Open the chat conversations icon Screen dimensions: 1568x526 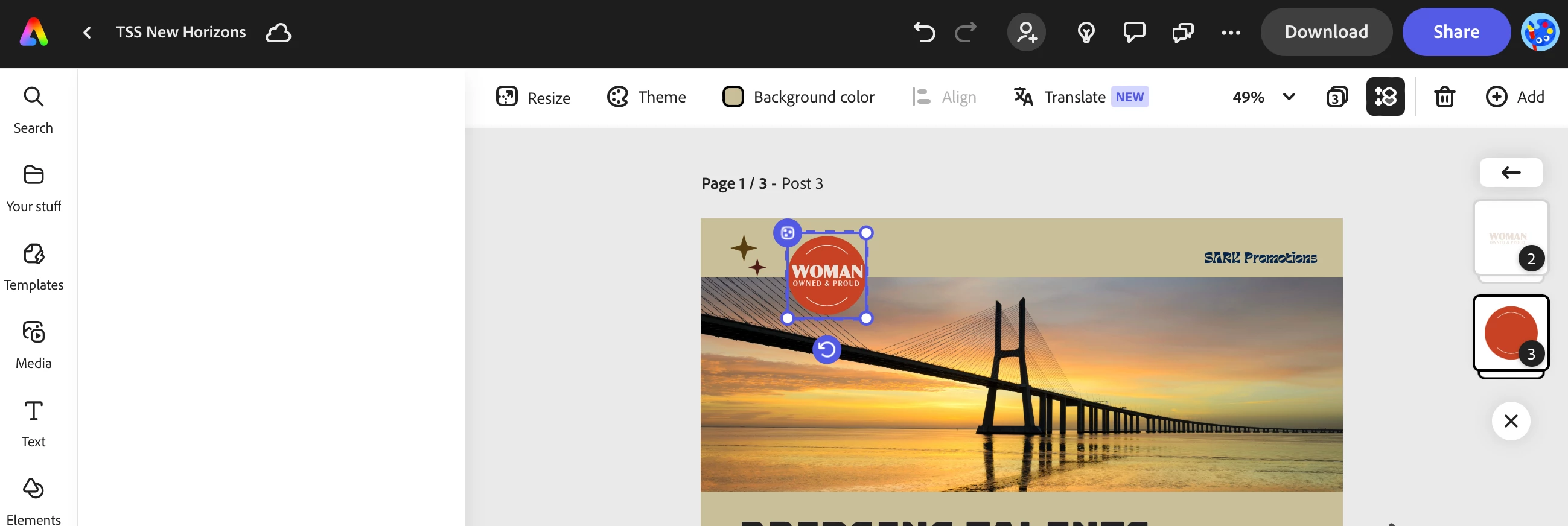click(1183, 32)
